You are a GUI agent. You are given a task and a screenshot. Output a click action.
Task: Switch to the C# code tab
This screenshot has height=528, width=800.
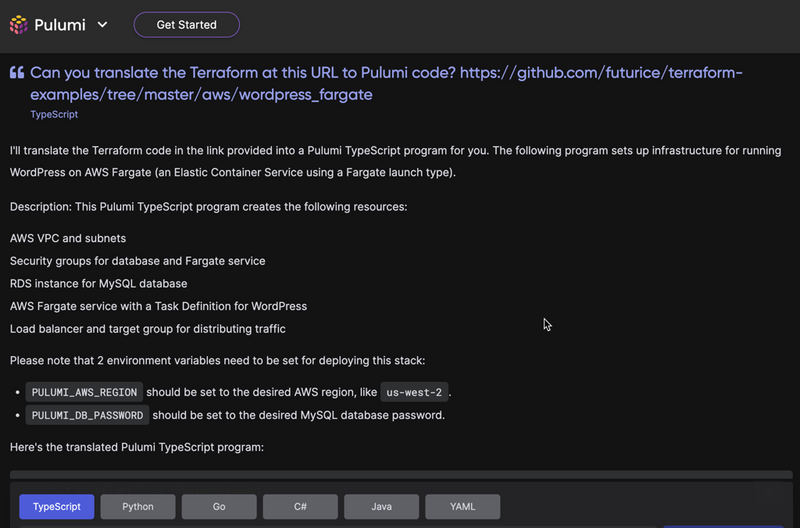(300, 507)
